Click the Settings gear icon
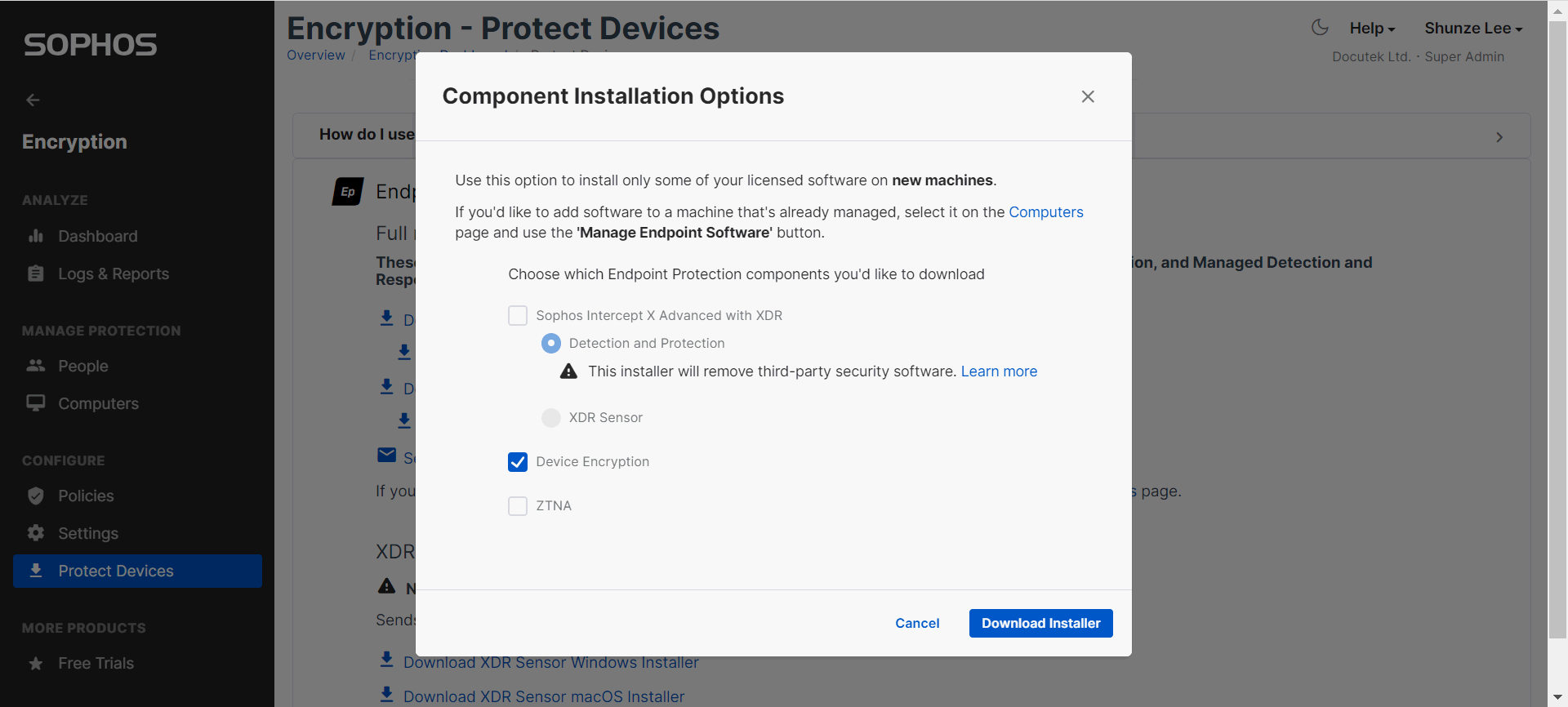 (x=36, y=533)
